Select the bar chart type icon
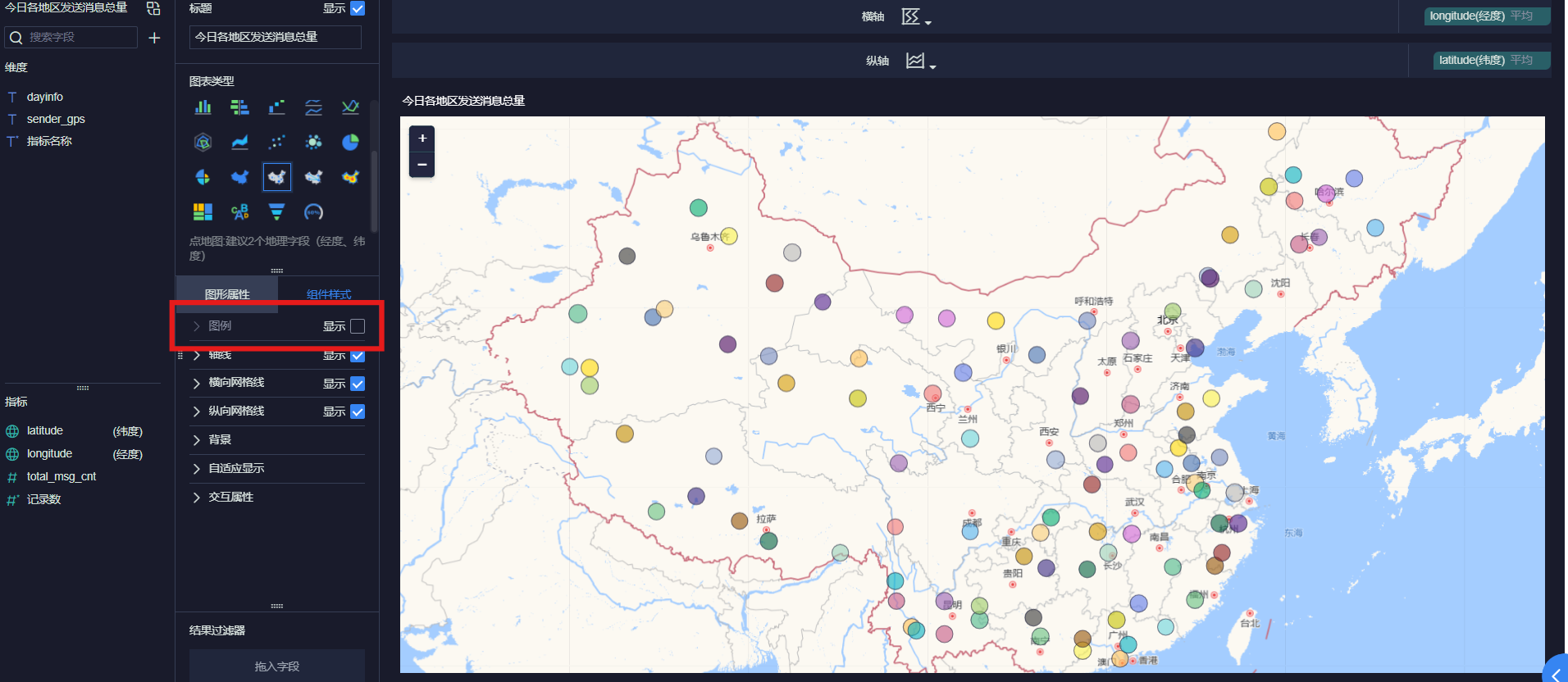 click(203, 107)
